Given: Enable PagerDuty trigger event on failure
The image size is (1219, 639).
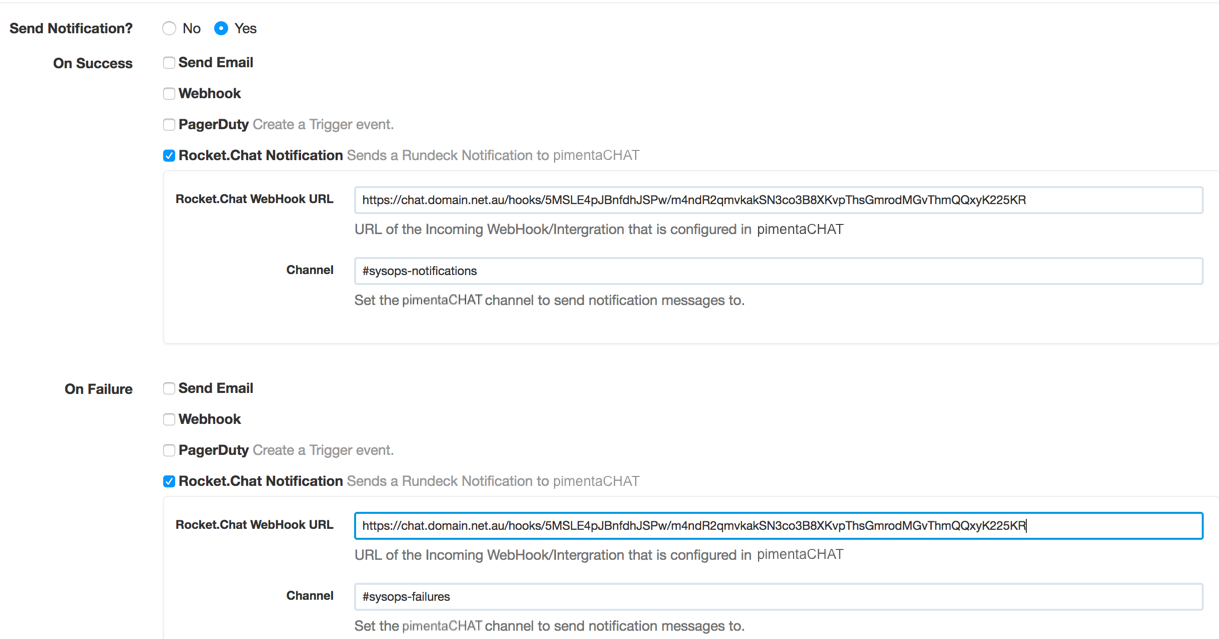Looking at the screenshot, I should coord(169,450).
